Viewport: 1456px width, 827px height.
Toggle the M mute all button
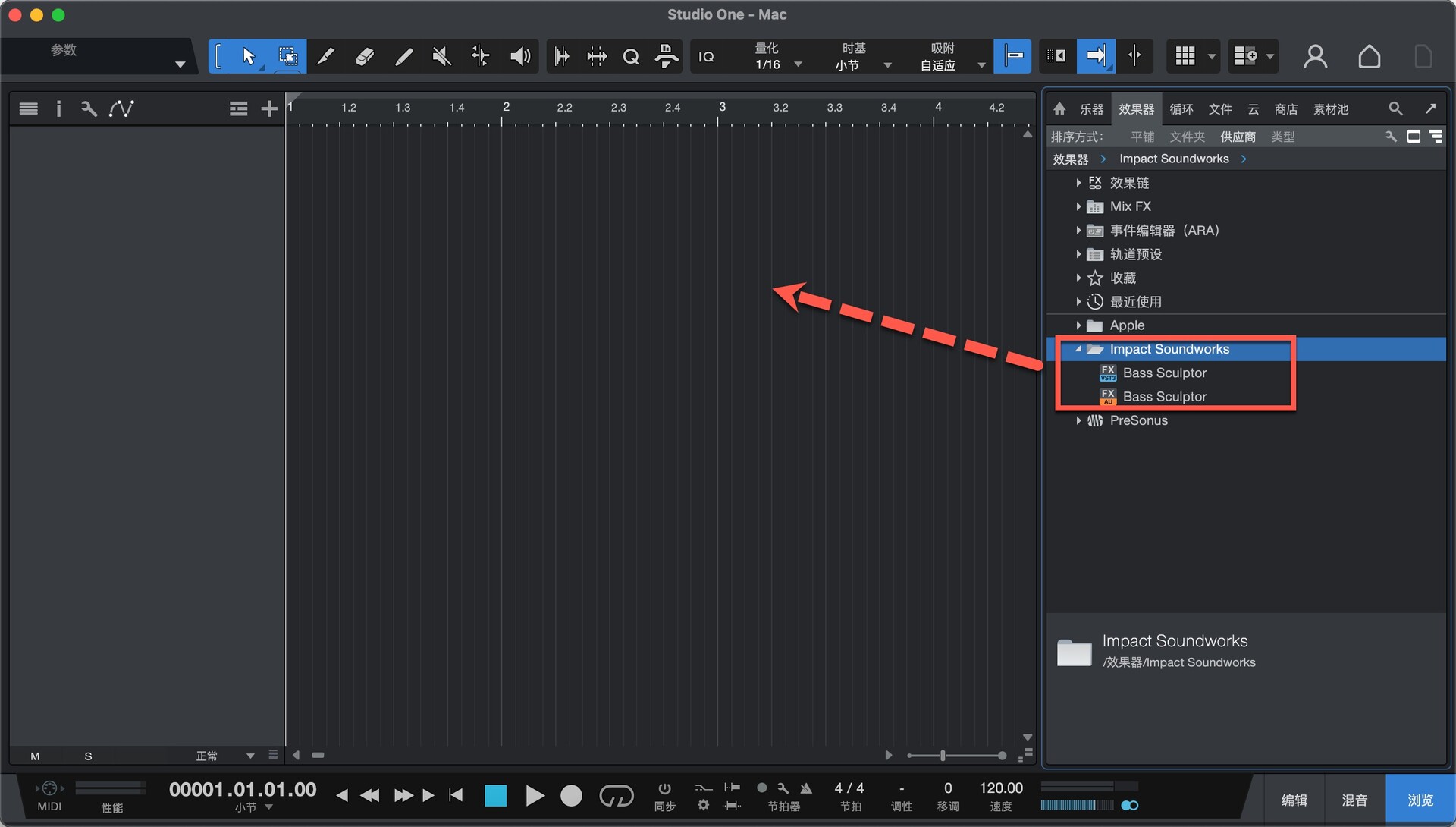pos(35,756)
